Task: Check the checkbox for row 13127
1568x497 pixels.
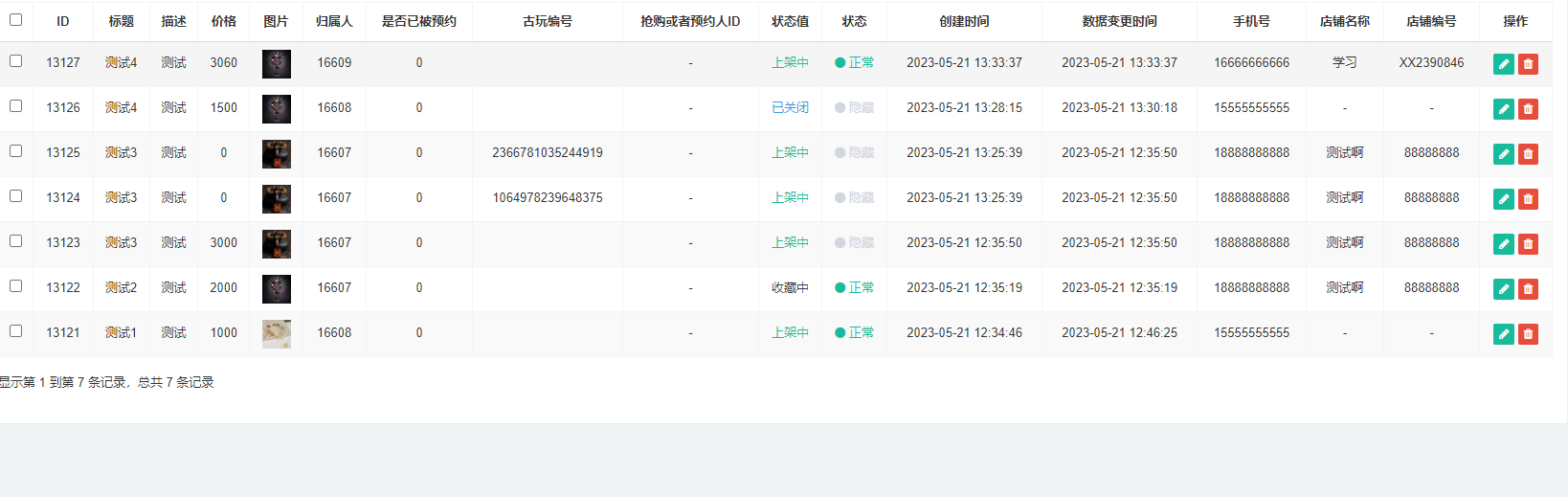Action: click(x=15, y=61)
